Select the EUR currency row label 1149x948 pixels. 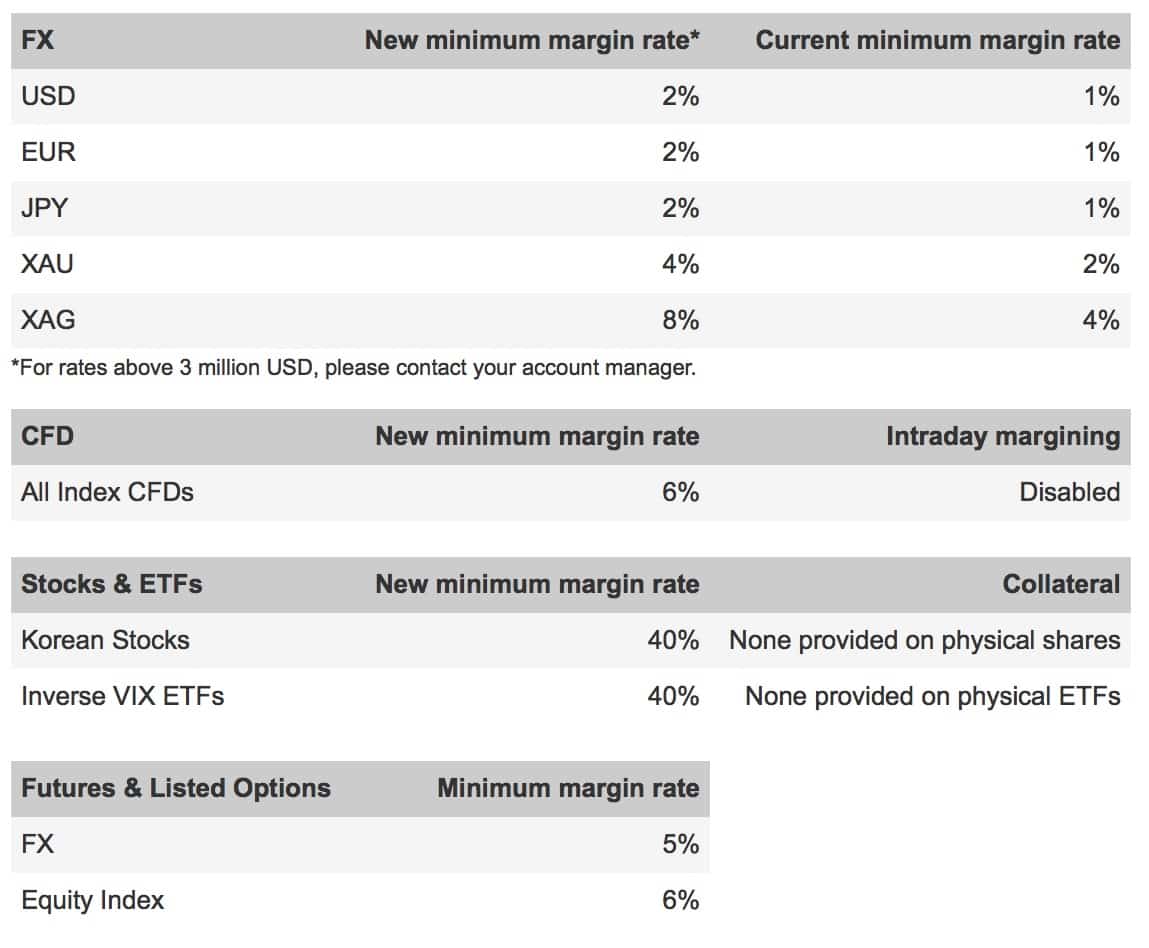(48, 153)
